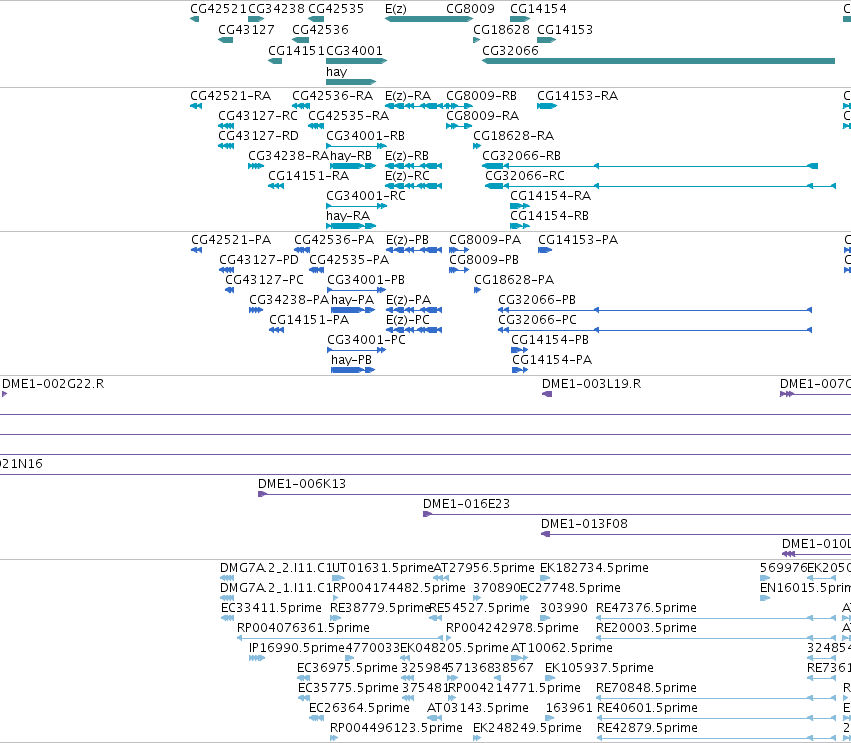Viewport: 851px width, 743px height.
Task: Click protein CG8009-PA
Action: (485, 240)
